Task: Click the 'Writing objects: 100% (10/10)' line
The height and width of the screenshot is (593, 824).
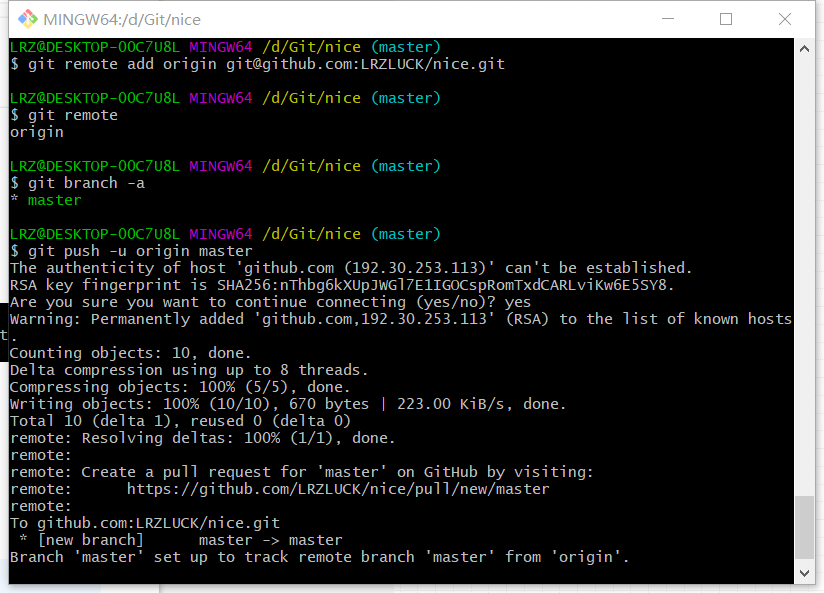Action: click(288, 404)
